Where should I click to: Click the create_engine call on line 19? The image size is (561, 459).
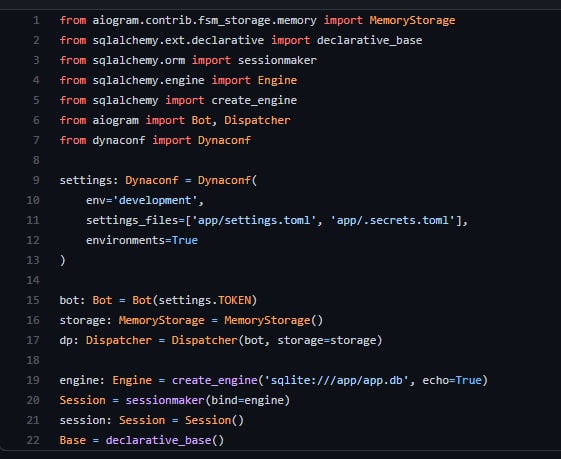coord(215,380)
